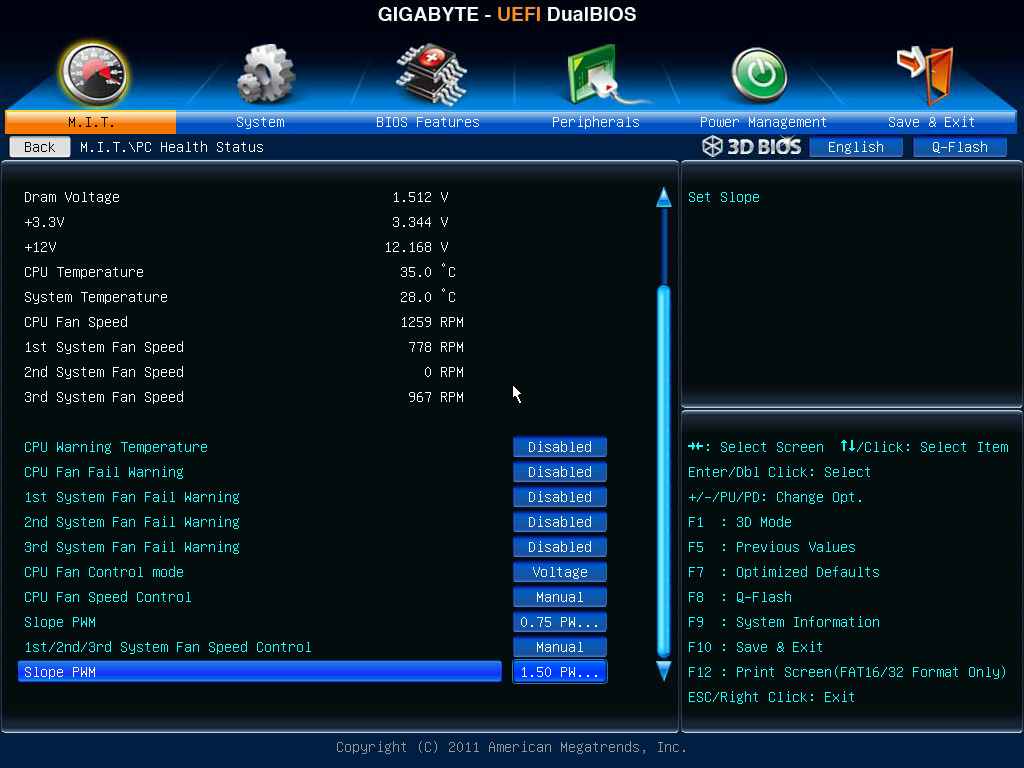Screen dimensions: 1024x768
Task: Select the 3rd System Fan Fail Warning label
Action: click(132, 547)
